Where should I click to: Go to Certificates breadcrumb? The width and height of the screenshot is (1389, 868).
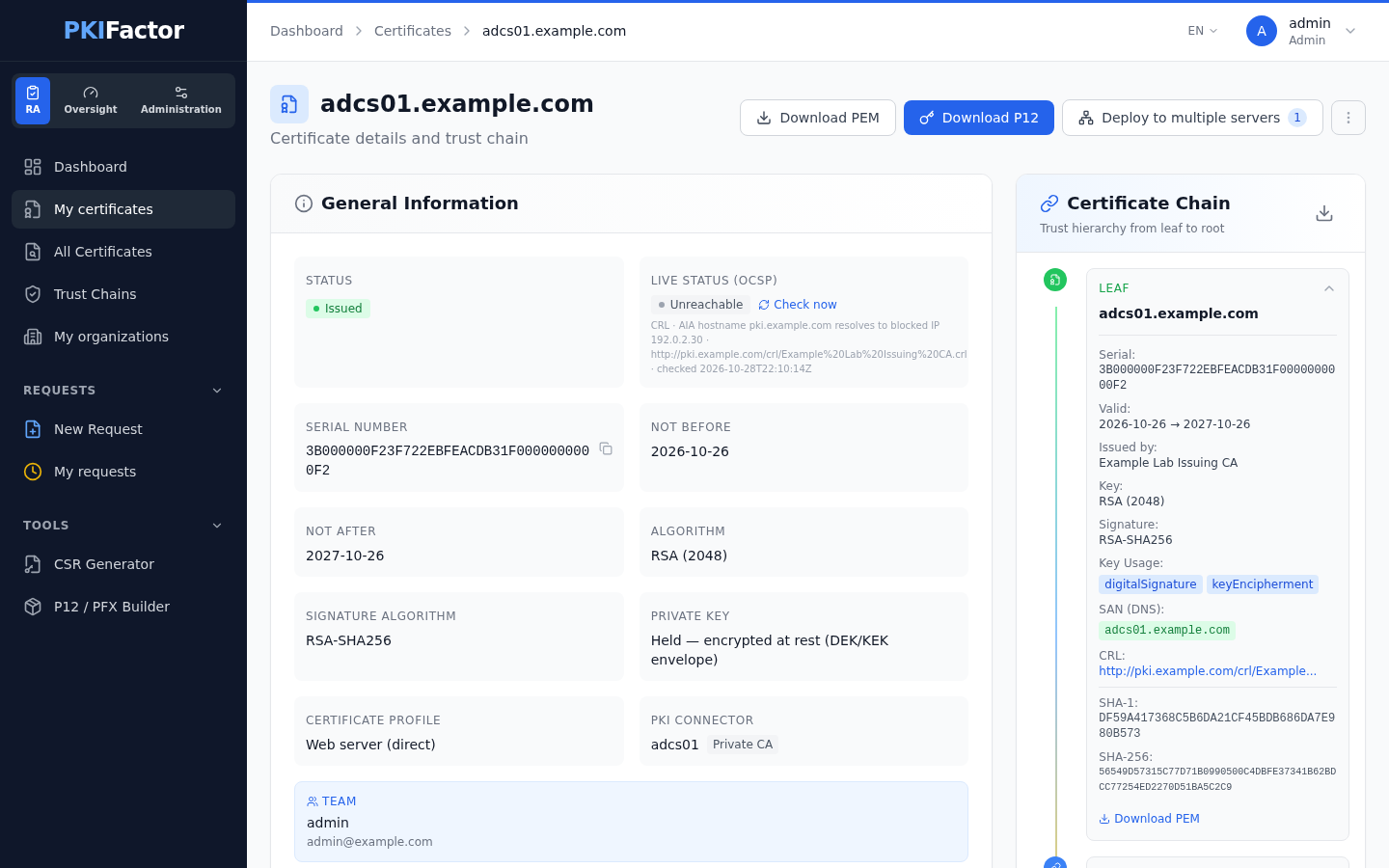click(x=413, y=31)
